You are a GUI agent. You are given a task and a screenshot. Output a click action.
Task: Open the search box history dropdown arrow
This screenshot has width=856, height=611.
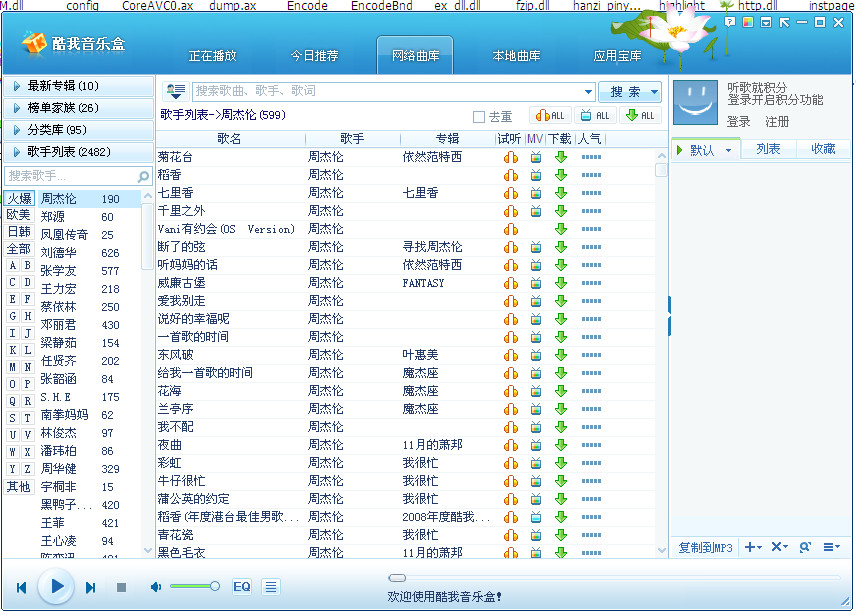(588, 92)
